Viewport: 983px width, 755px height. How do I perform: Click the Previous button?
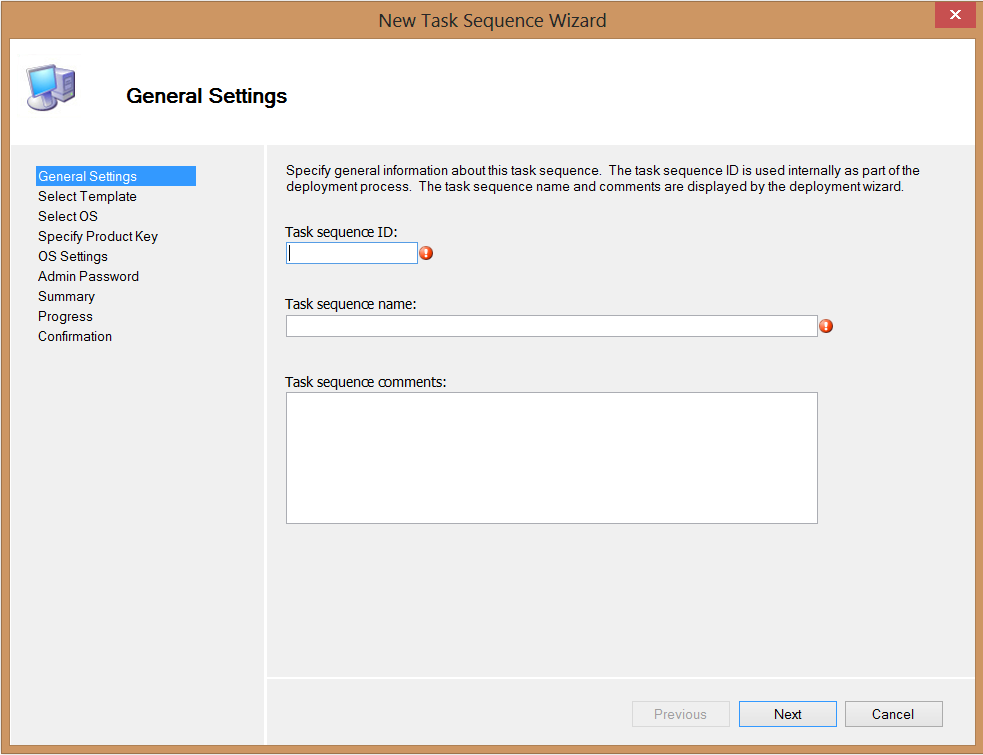(680, 714)
